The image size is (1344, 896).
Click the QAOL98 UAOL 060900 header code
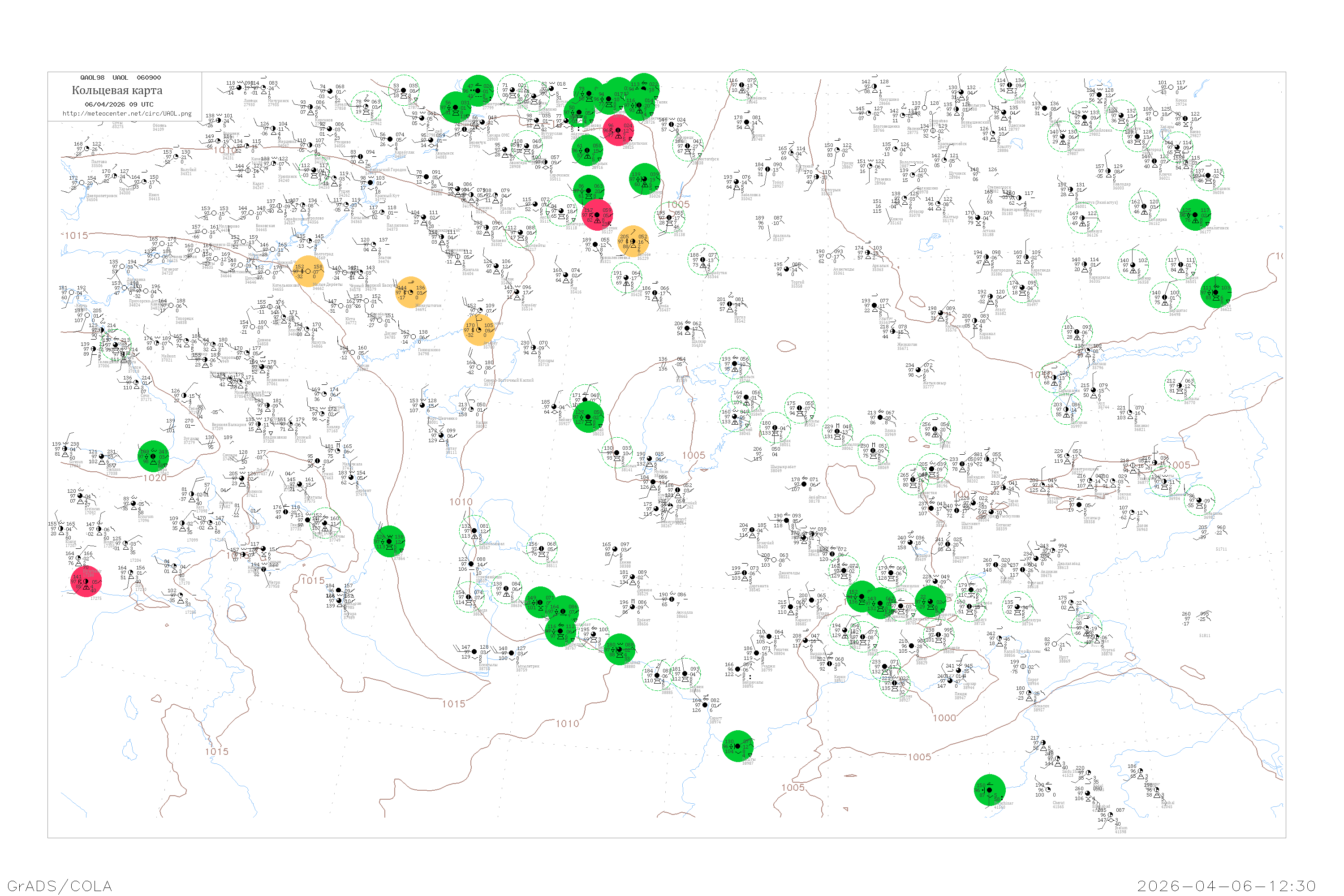click(x=120, y=78)
